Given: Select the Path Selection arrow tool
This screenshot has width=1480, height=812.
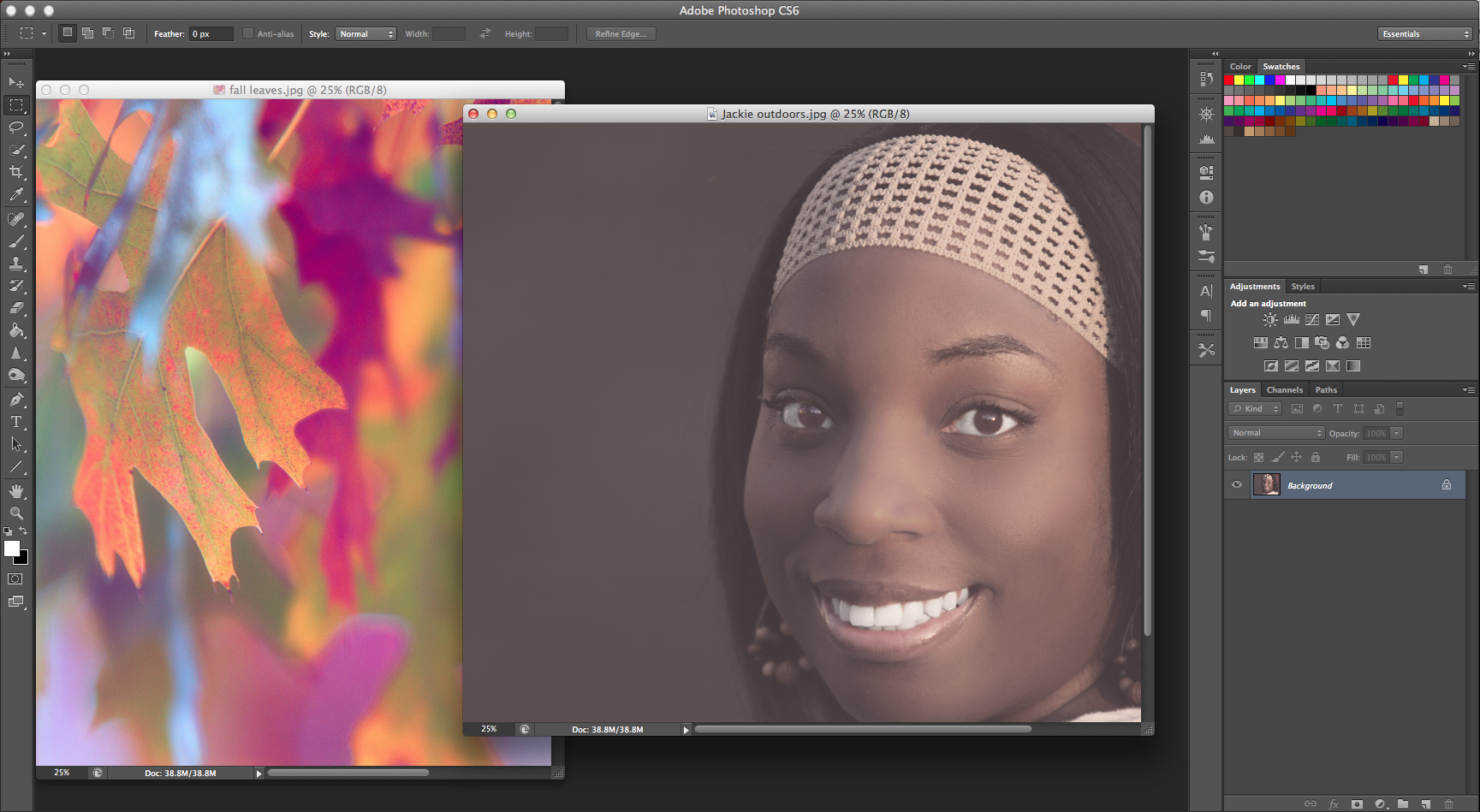Looking at the screenshot, I should pyautogui.click(x=16, y=444).
